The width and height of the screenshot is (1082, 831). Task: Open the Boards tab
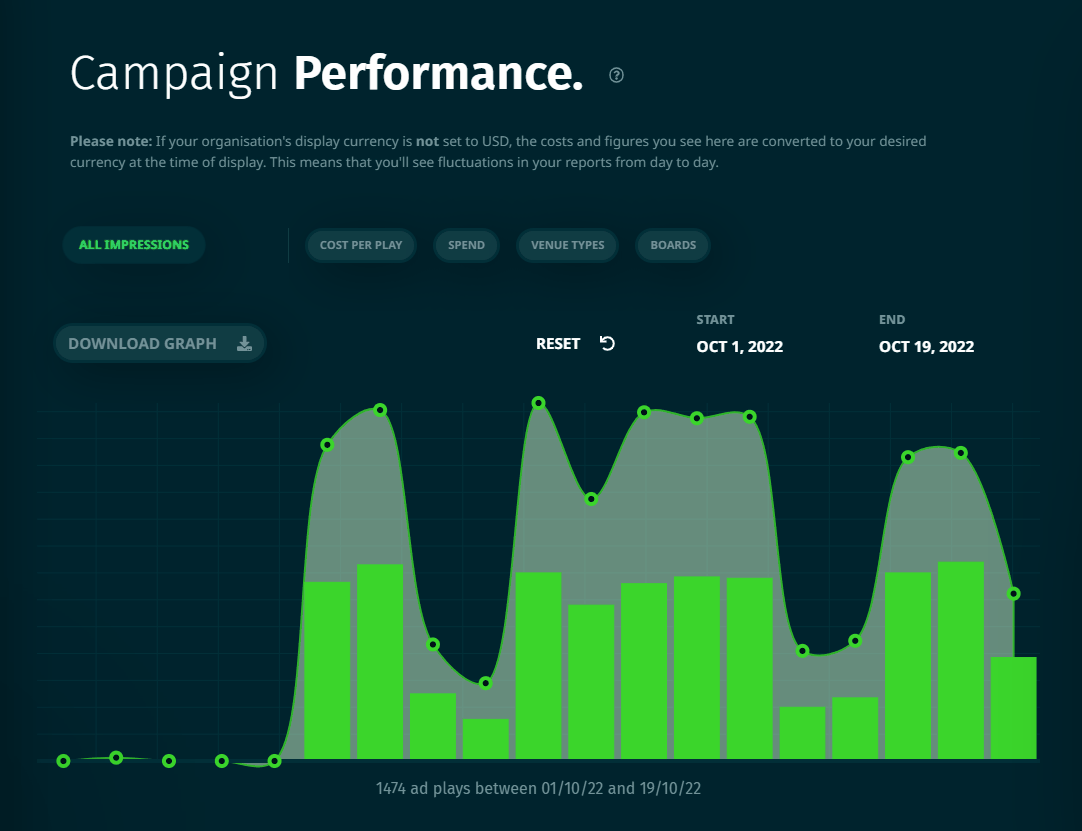pos(673,245)
